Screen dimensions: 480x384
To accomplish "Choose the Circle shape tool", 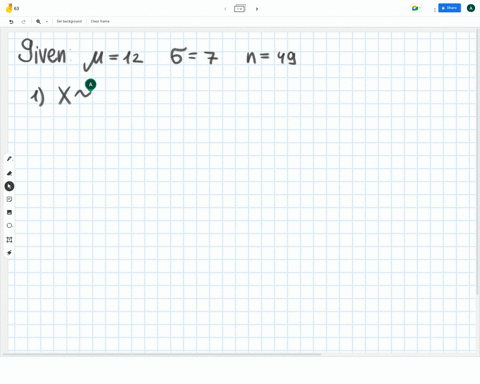I will 9,226.
